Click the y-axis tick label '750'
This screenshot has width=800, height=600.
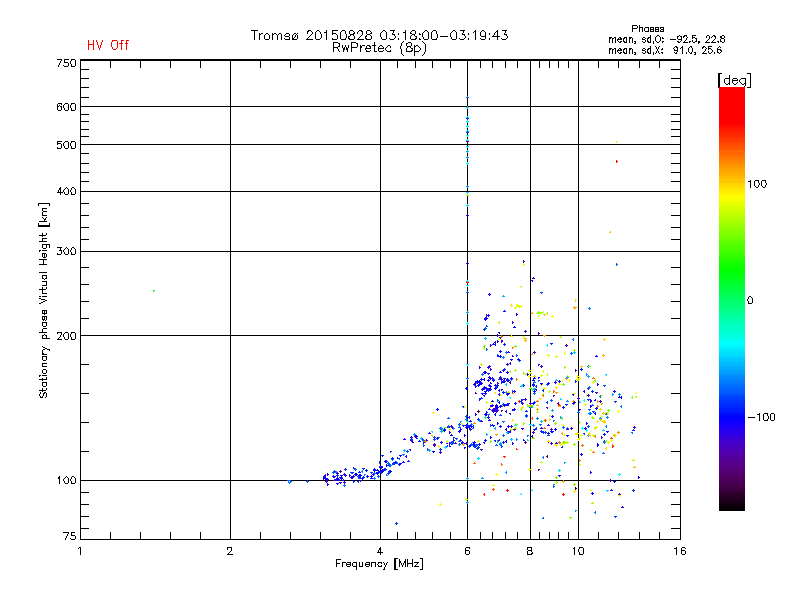point(66,63)
